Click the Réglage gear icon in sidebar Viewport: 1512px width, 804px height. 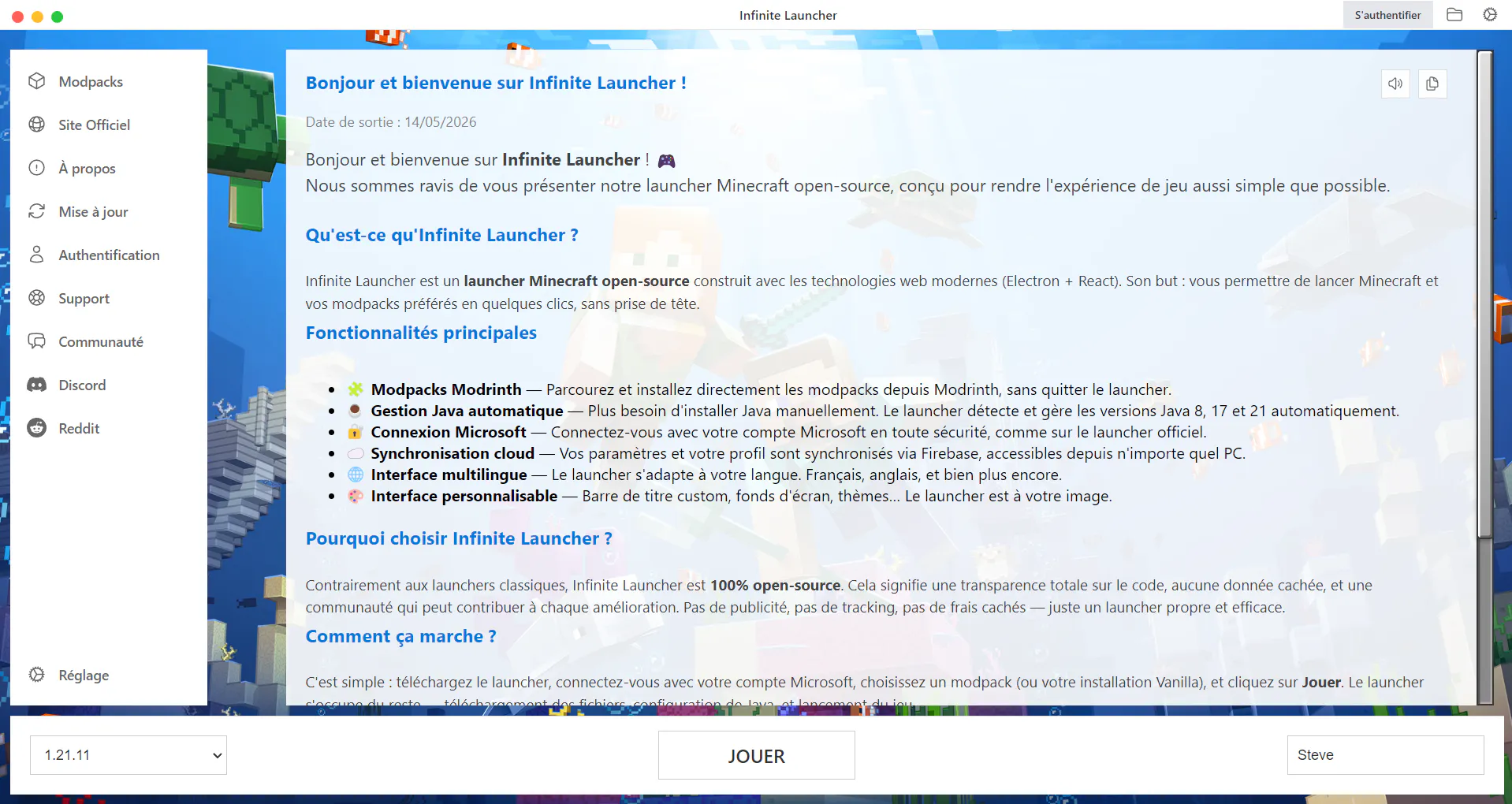pos(37,675)
